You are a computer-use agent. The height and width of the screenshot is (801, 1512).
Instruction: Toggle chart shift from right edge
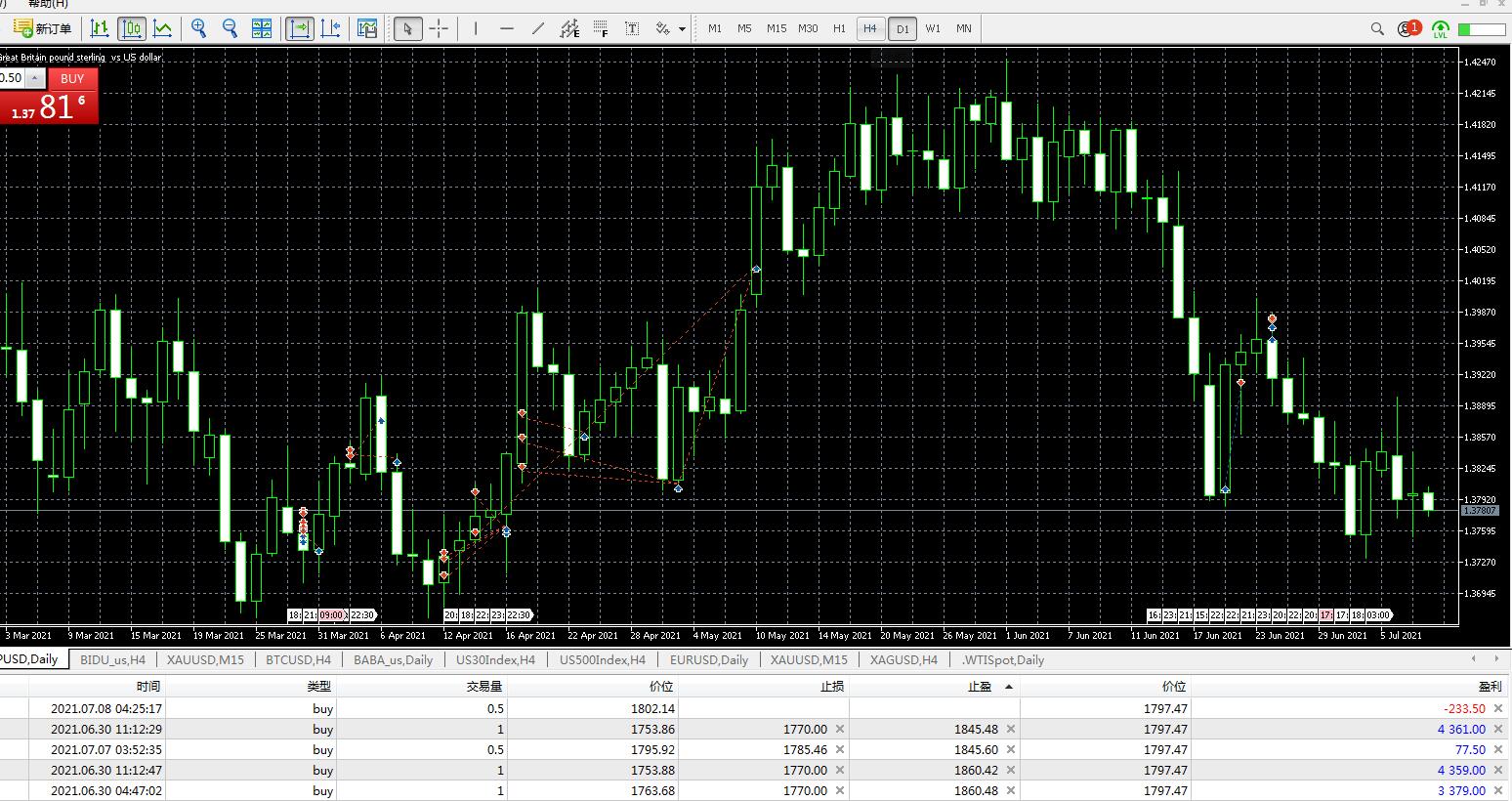point(331,28)
